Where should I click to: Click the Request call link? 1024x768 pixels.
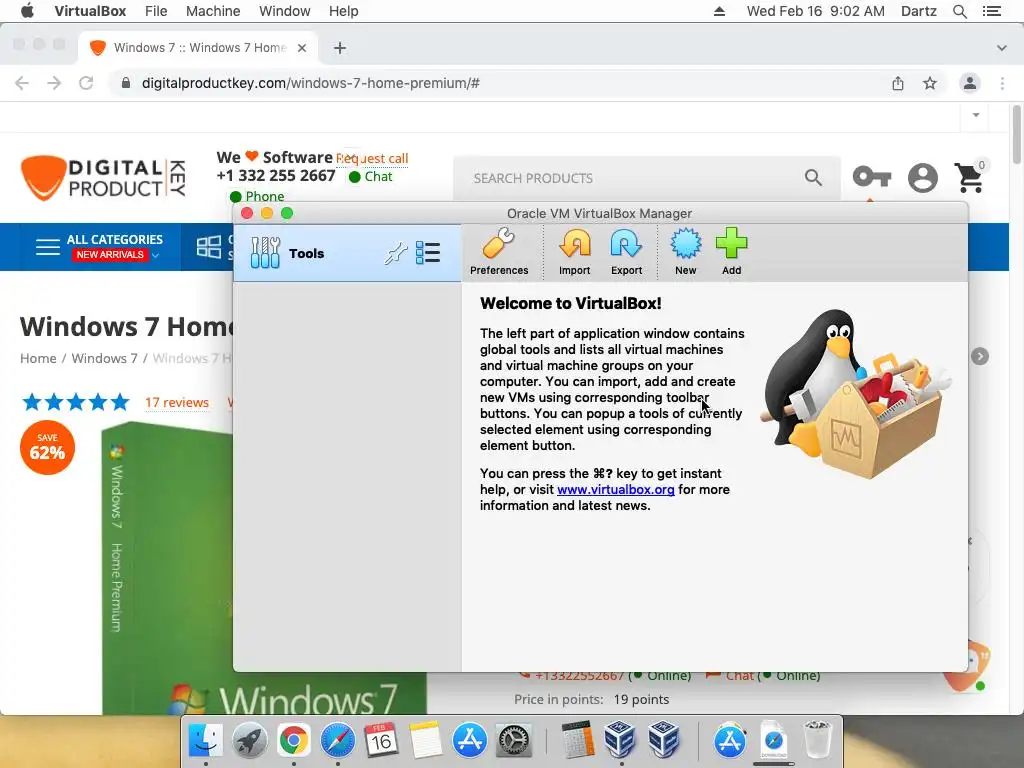pyautogui.click(x=372, y=159)
